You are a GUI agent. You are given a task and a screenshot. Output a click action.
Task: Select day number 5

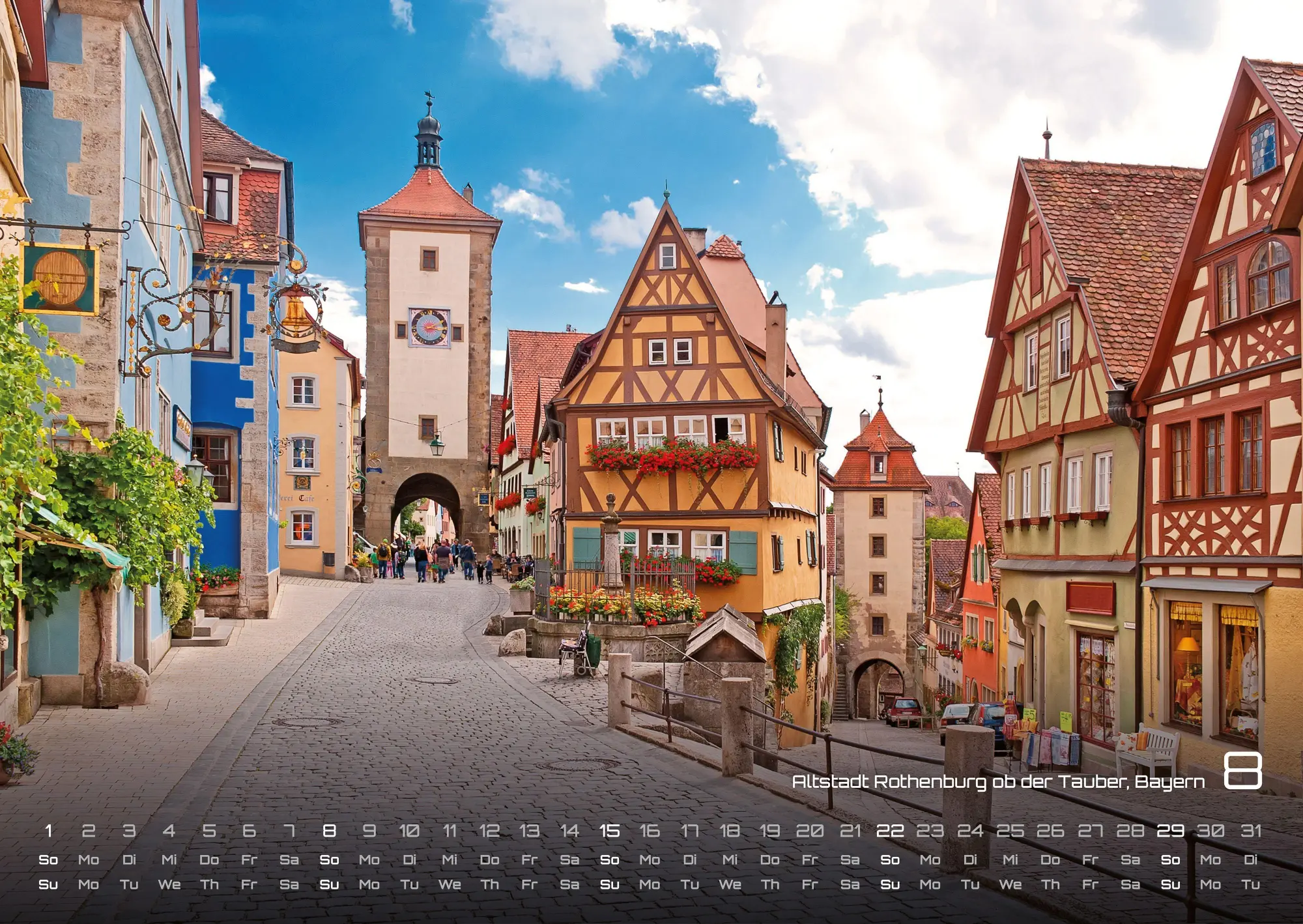pos(209,831)
